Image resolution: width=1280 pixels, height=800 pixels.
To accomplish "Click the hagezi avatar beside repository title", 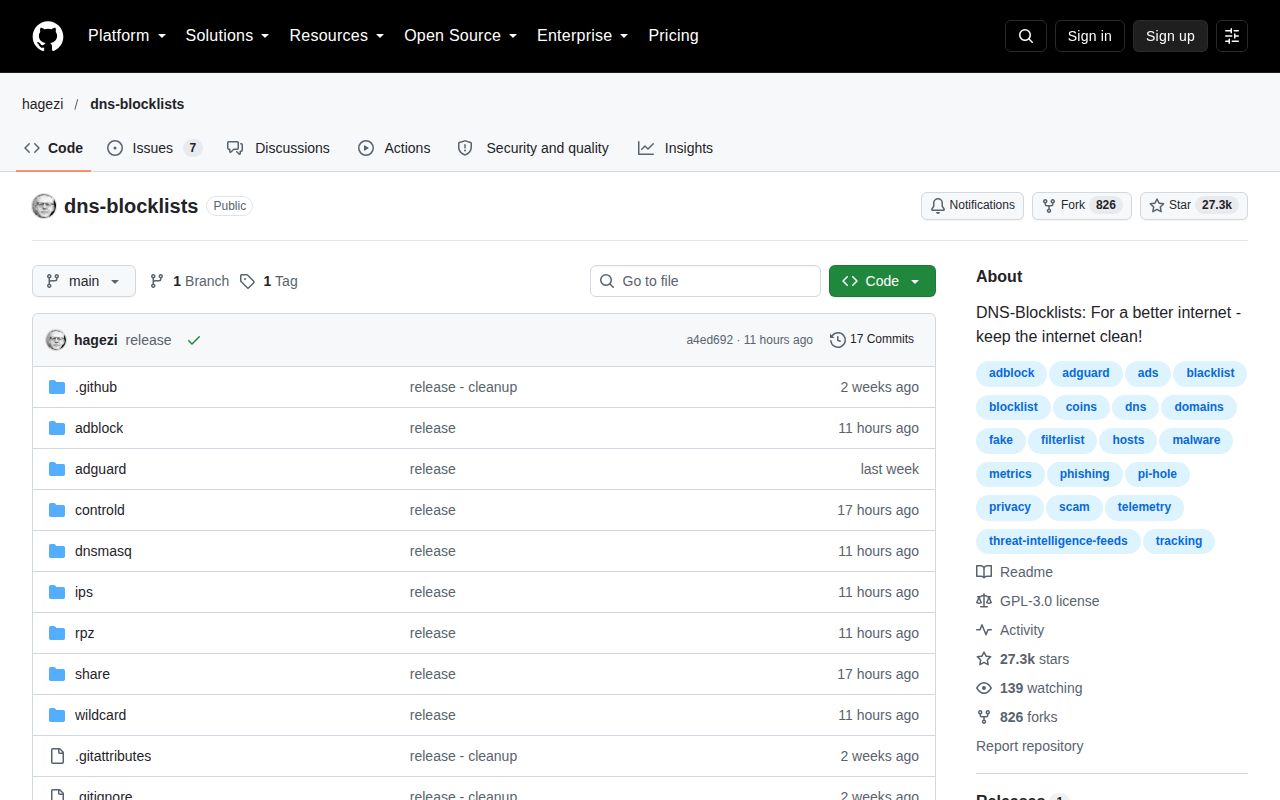I will click(44, 206).
